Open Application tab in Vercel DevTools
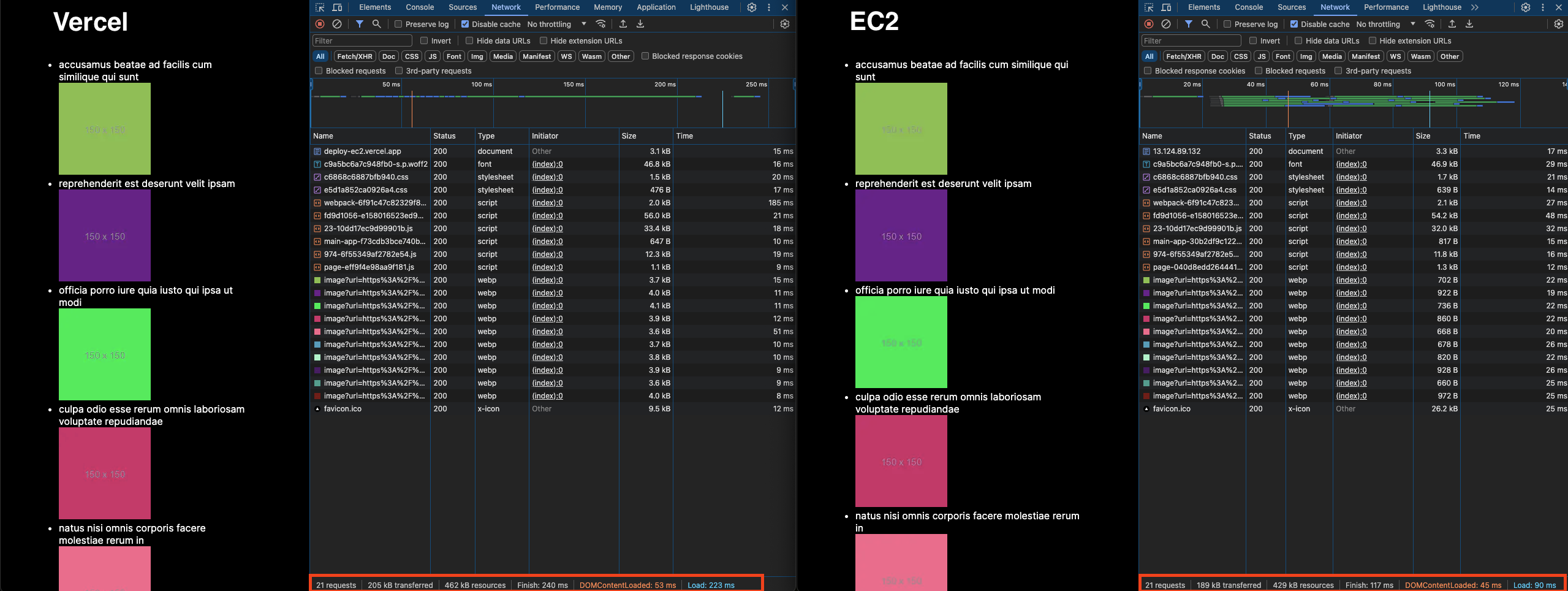This screenshot has height=591, width=1568. [656, 7]
